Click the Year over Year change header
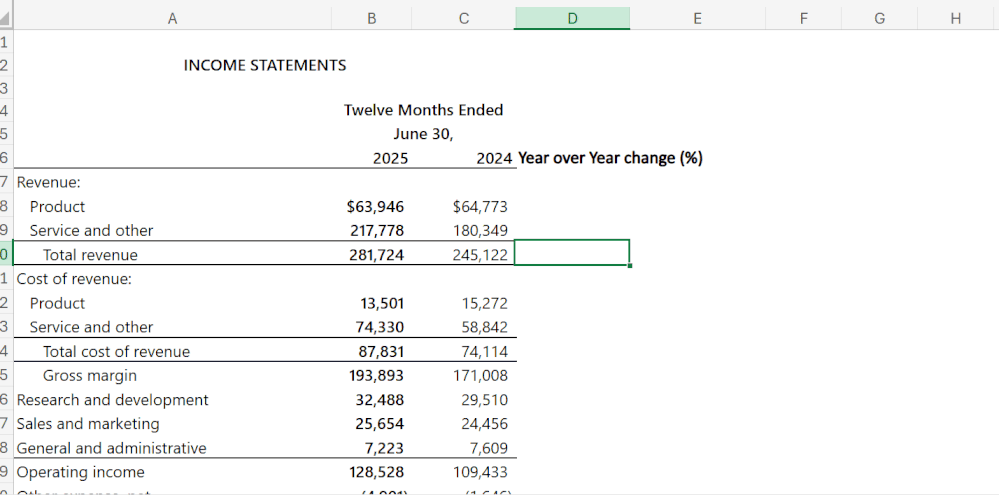999x495 pixels. click(x=610, y=158)
